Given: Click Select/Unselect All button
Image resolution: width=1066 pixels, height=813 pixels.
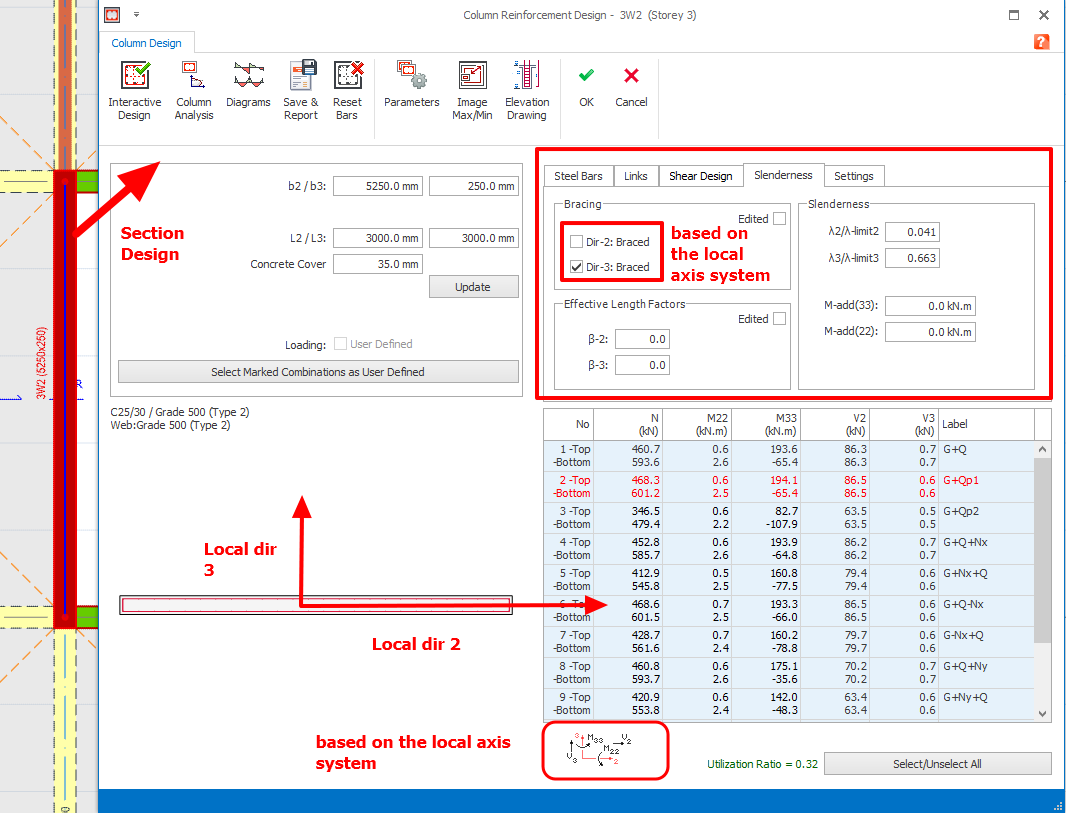Looking at the screenshot, I should 937,764.
